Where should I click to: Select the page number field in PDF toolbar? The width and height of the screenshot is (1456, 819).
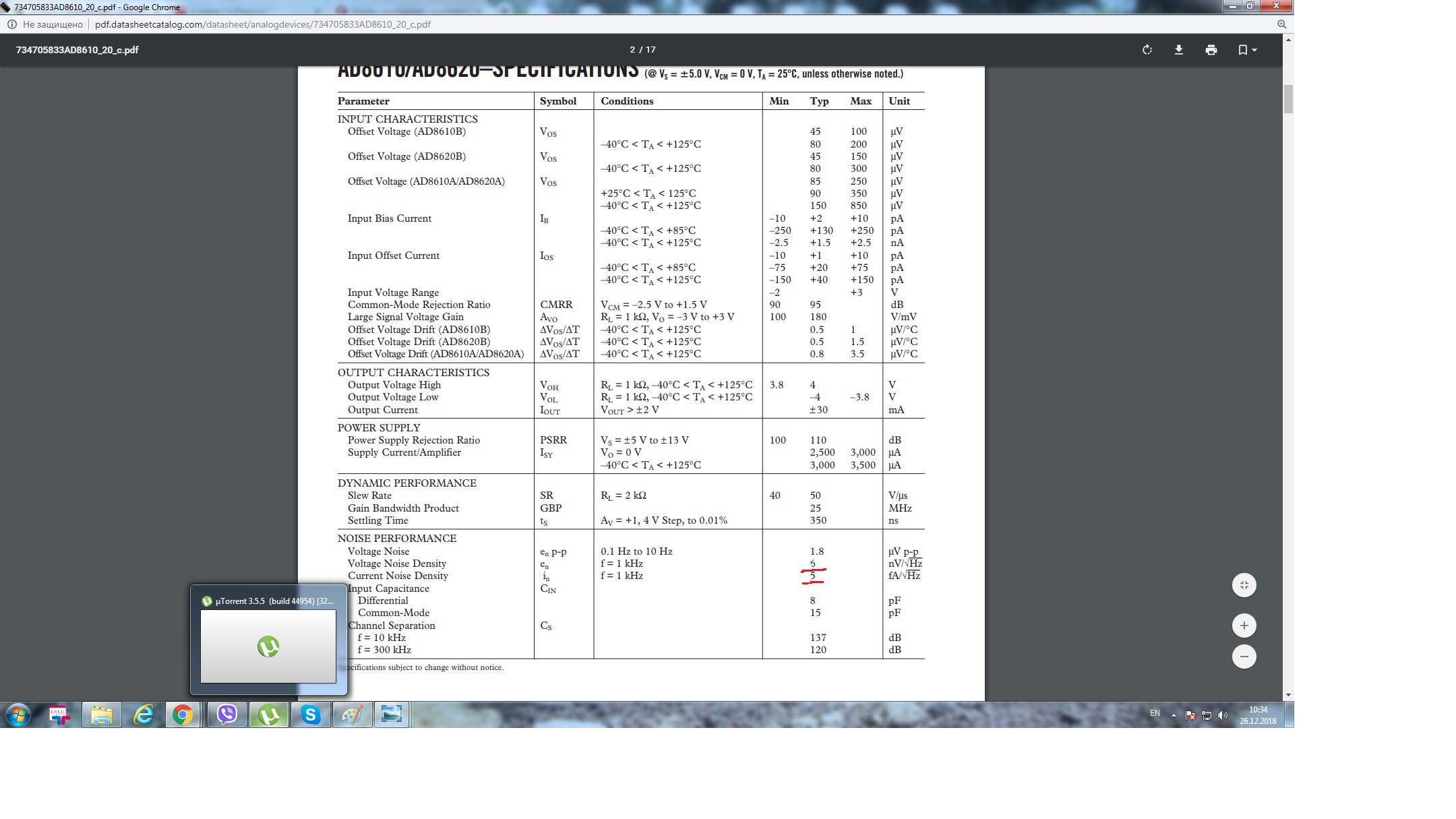point(632,50)
